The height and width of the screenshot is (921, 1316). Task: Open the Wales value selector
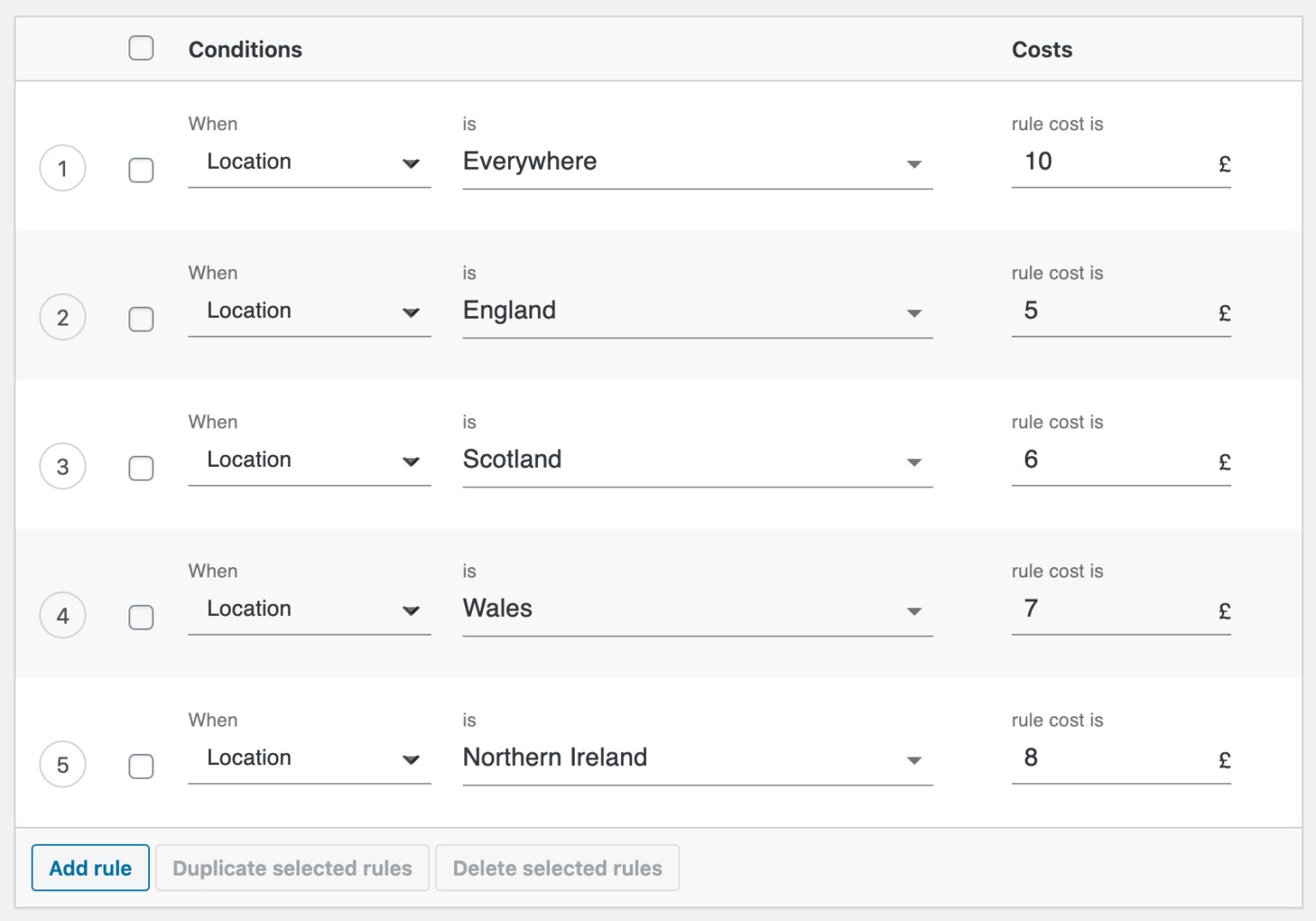coord(915,611)
